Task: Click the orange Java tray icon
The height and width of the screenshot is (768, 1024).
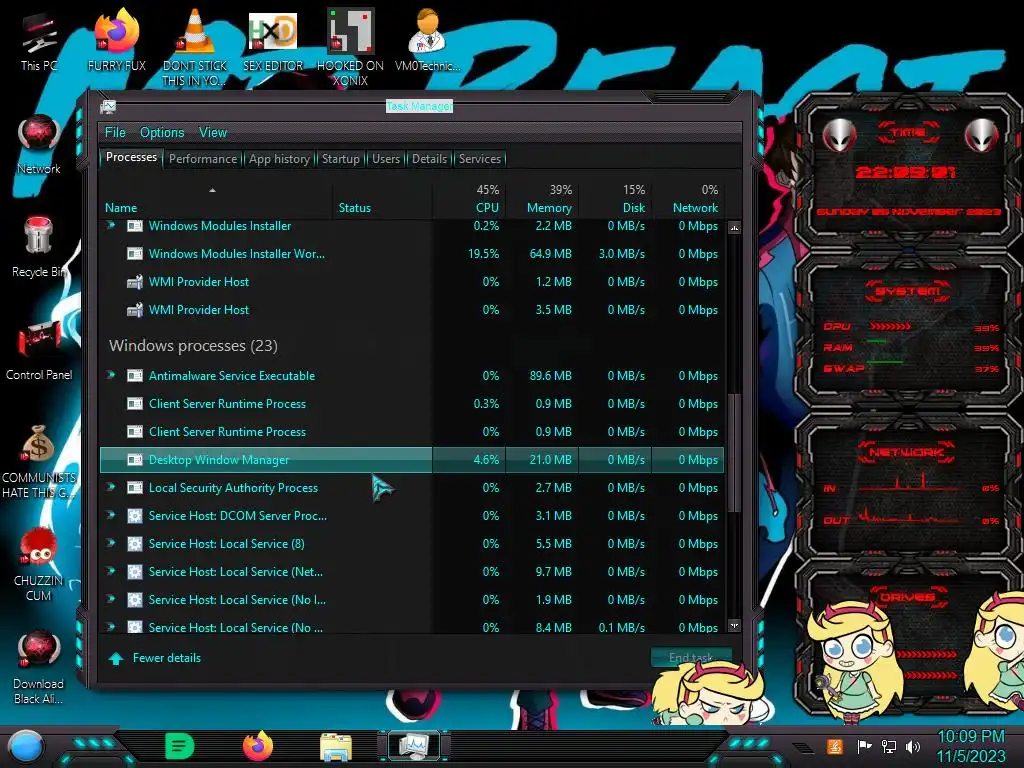Action: pos(834,746)
